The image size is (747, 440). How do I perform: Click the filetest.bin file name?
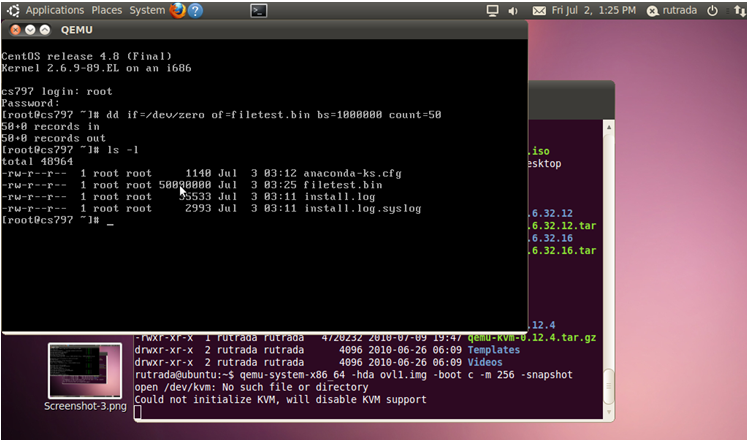click(343, 185)
